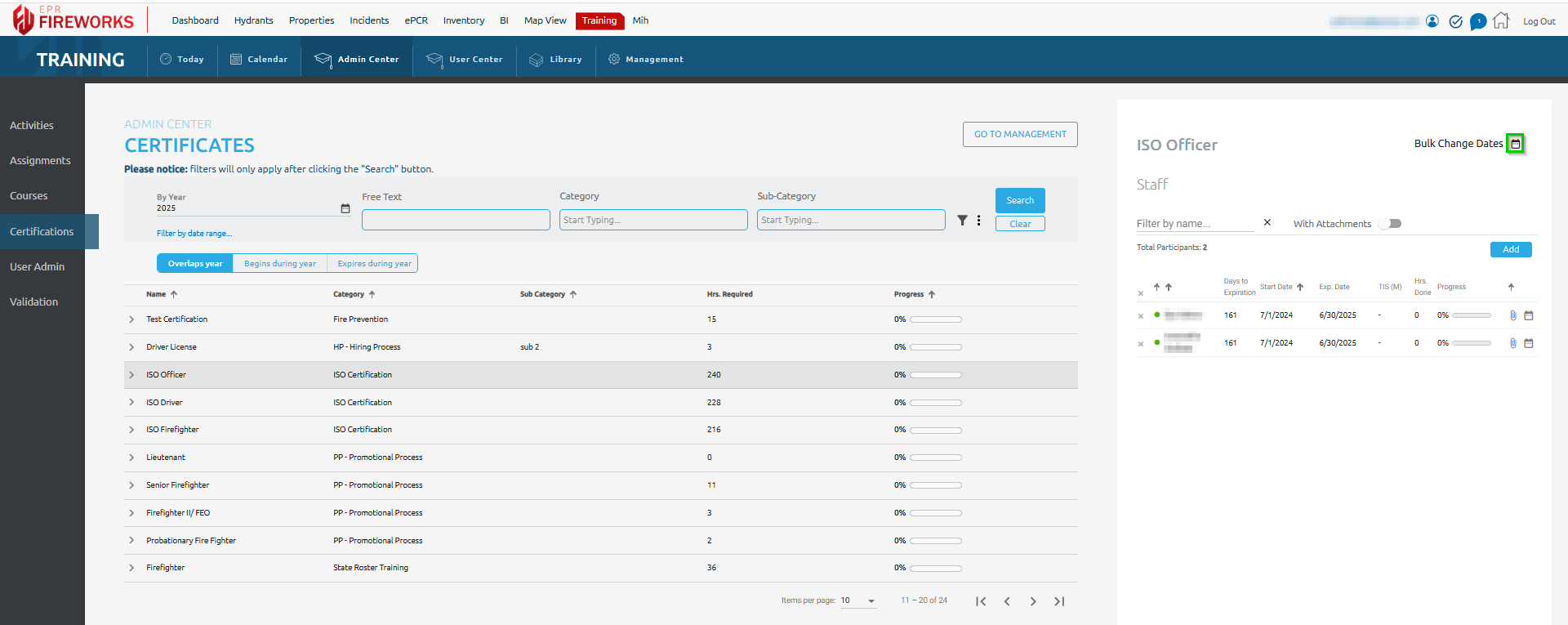Screen dimensions: 1568x625
Task: Toggle the With Attachments switch
Action: point(1390,224)
